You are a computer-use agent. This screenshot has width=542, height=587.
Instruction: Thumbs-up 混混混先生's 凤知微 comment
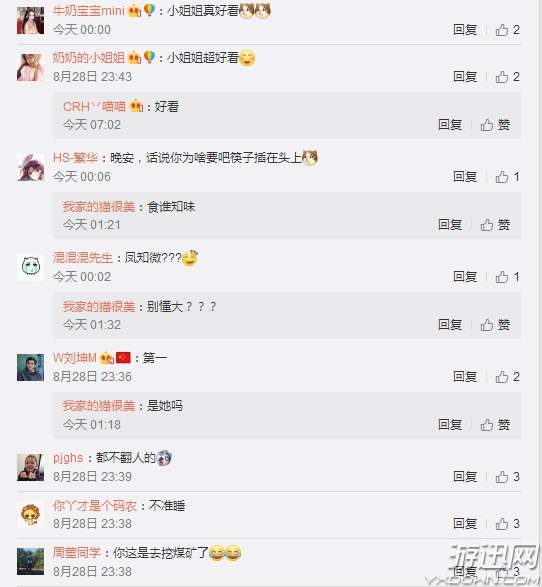pos(507,277)
